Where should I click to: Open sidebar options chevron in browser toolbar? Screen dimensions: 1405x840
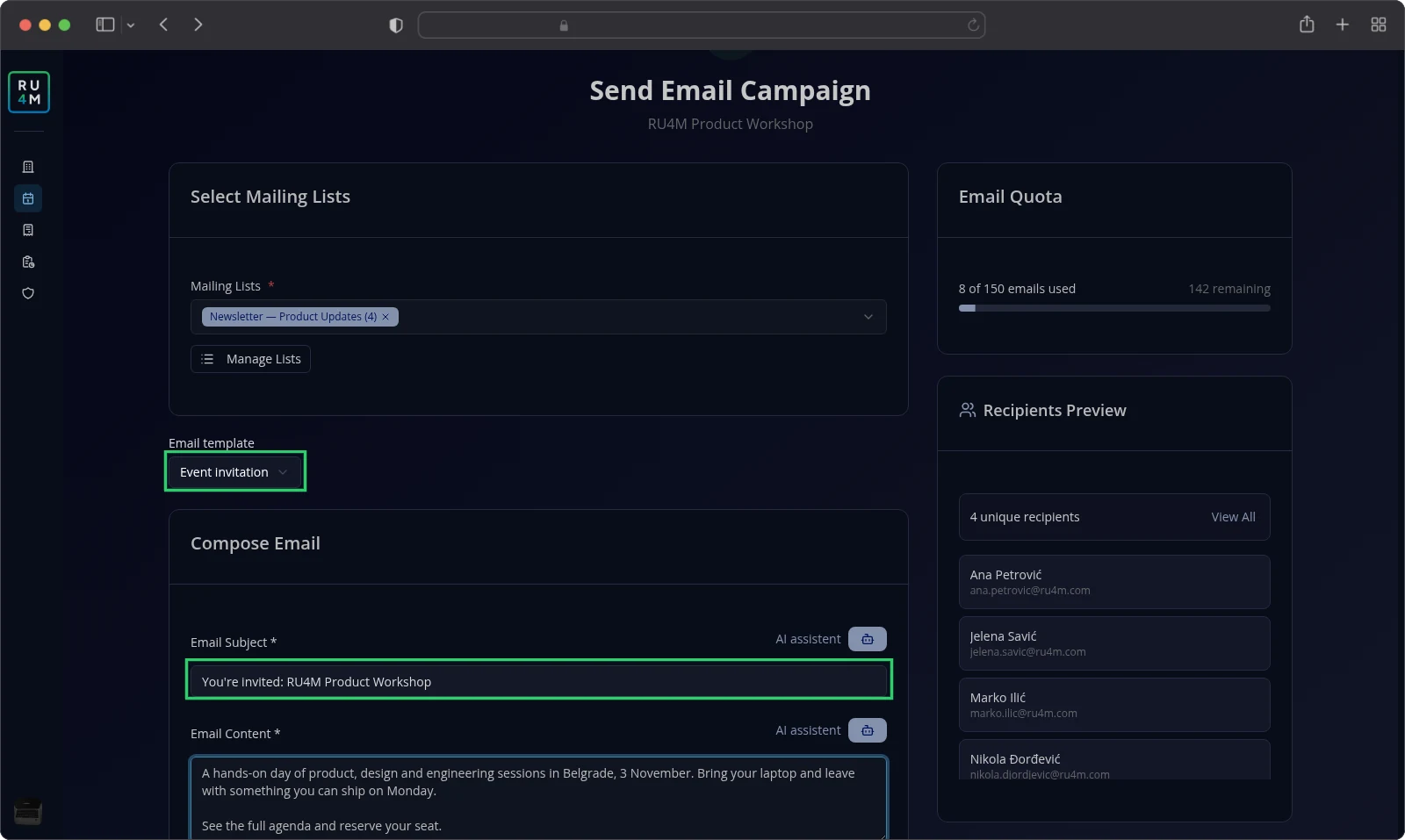(x=131, y=25)
